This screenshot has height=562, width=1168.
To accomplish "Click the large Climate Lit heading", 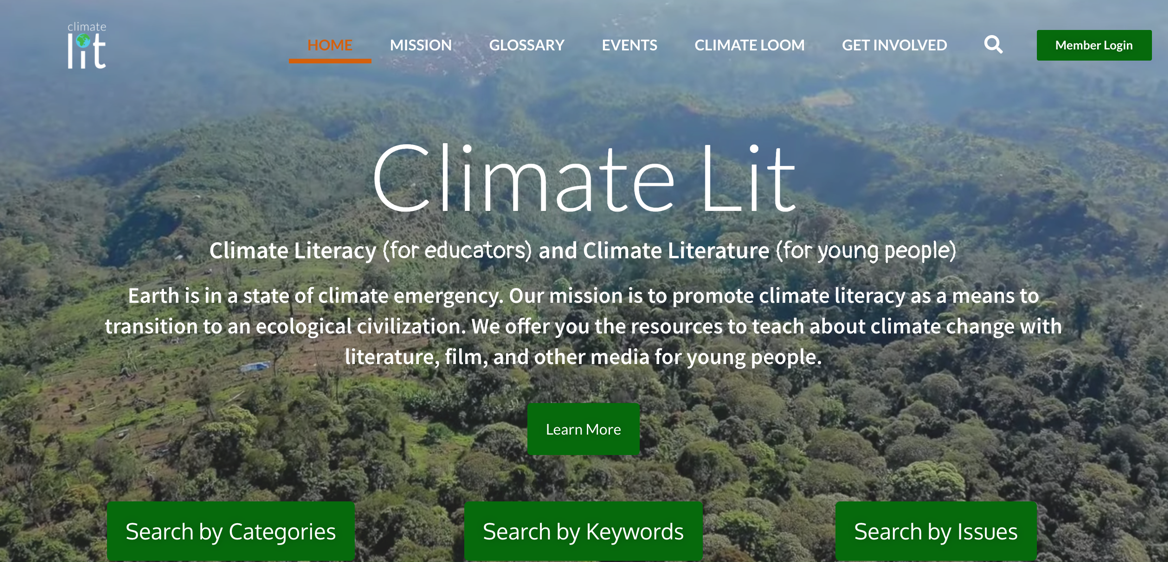I will pos(584,177).
